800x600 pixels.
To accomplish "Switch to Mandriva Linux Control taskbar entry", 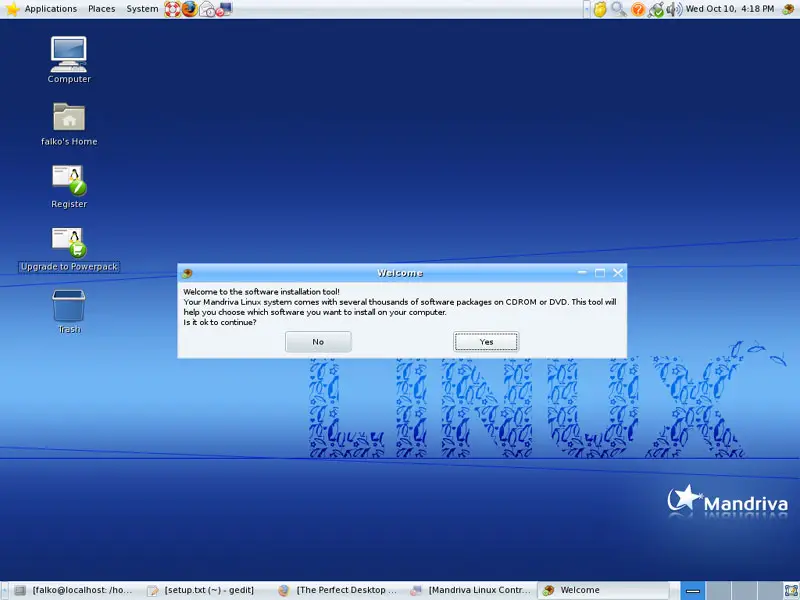I will coord(470,590).
